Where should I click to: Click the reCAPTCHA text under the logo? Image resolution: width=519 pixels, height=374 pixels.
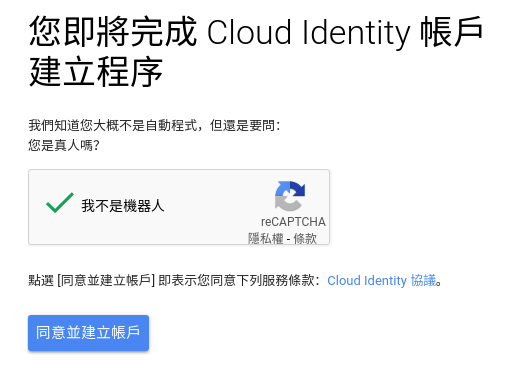[x=293, y=222]
